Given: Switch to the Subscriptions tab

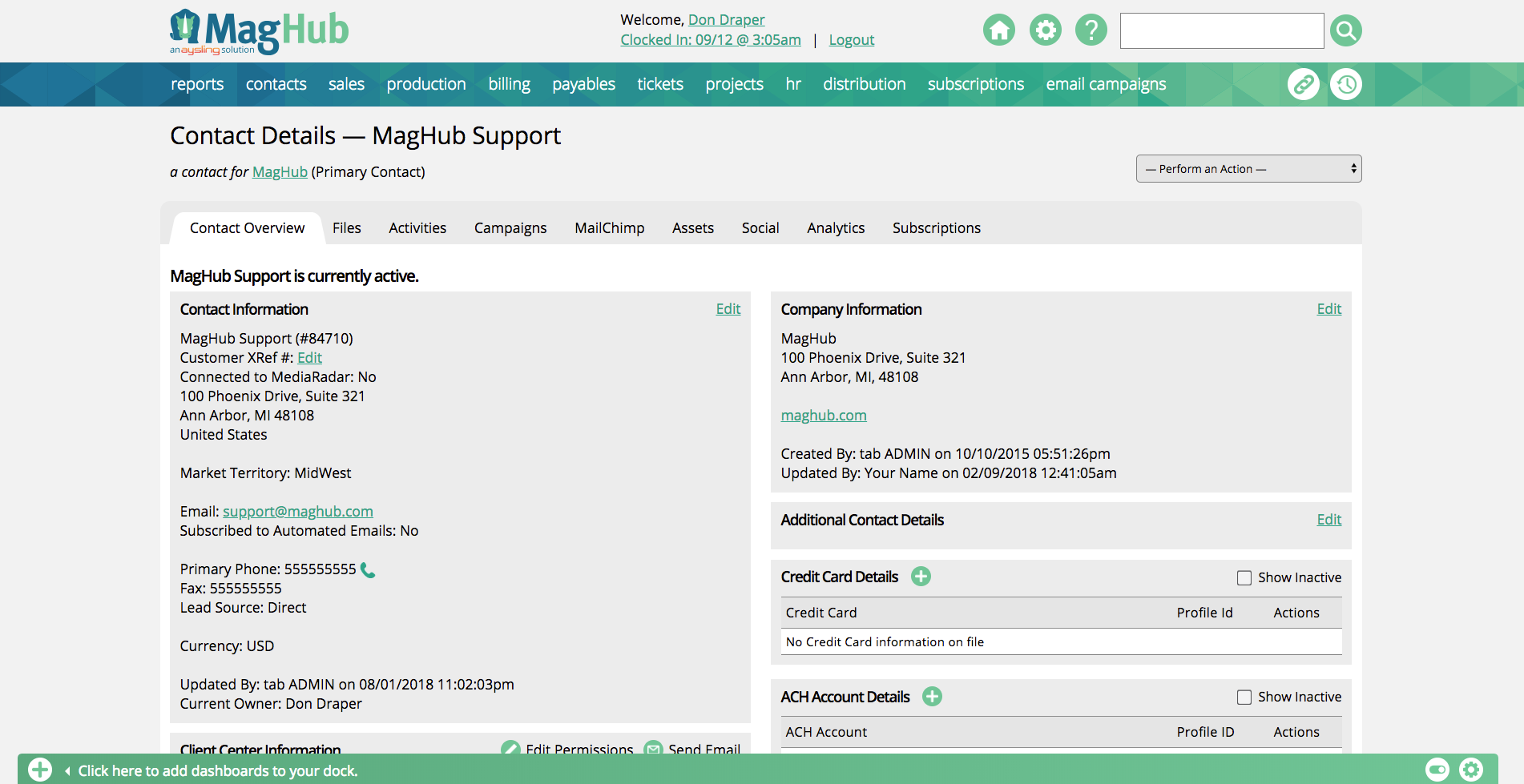Looking at the screenshot, I should pos(937,228).
